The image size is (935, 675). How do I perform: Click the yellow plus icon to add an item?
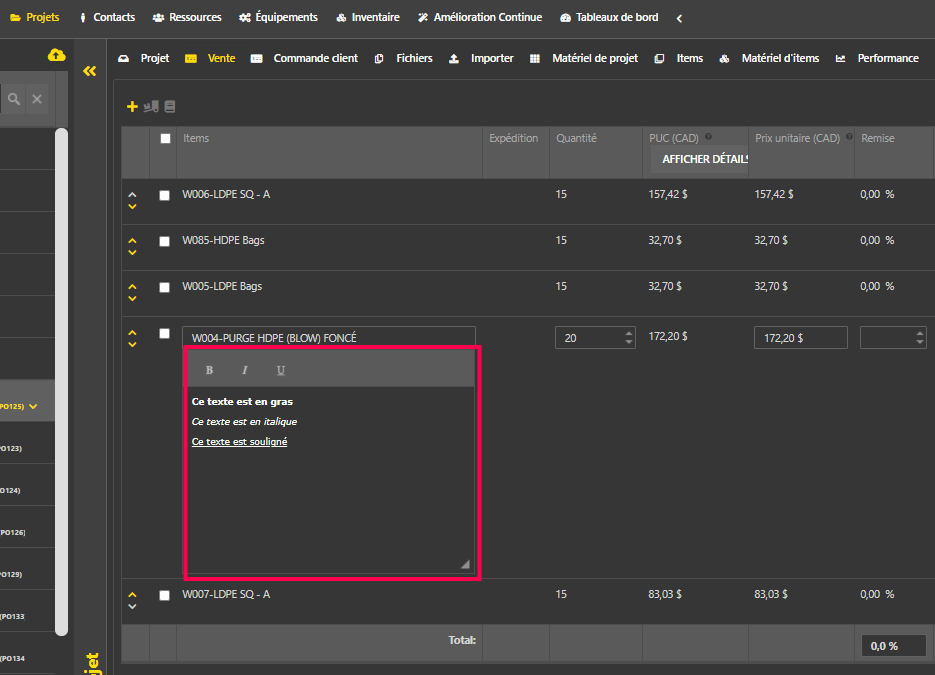point(132,107)
